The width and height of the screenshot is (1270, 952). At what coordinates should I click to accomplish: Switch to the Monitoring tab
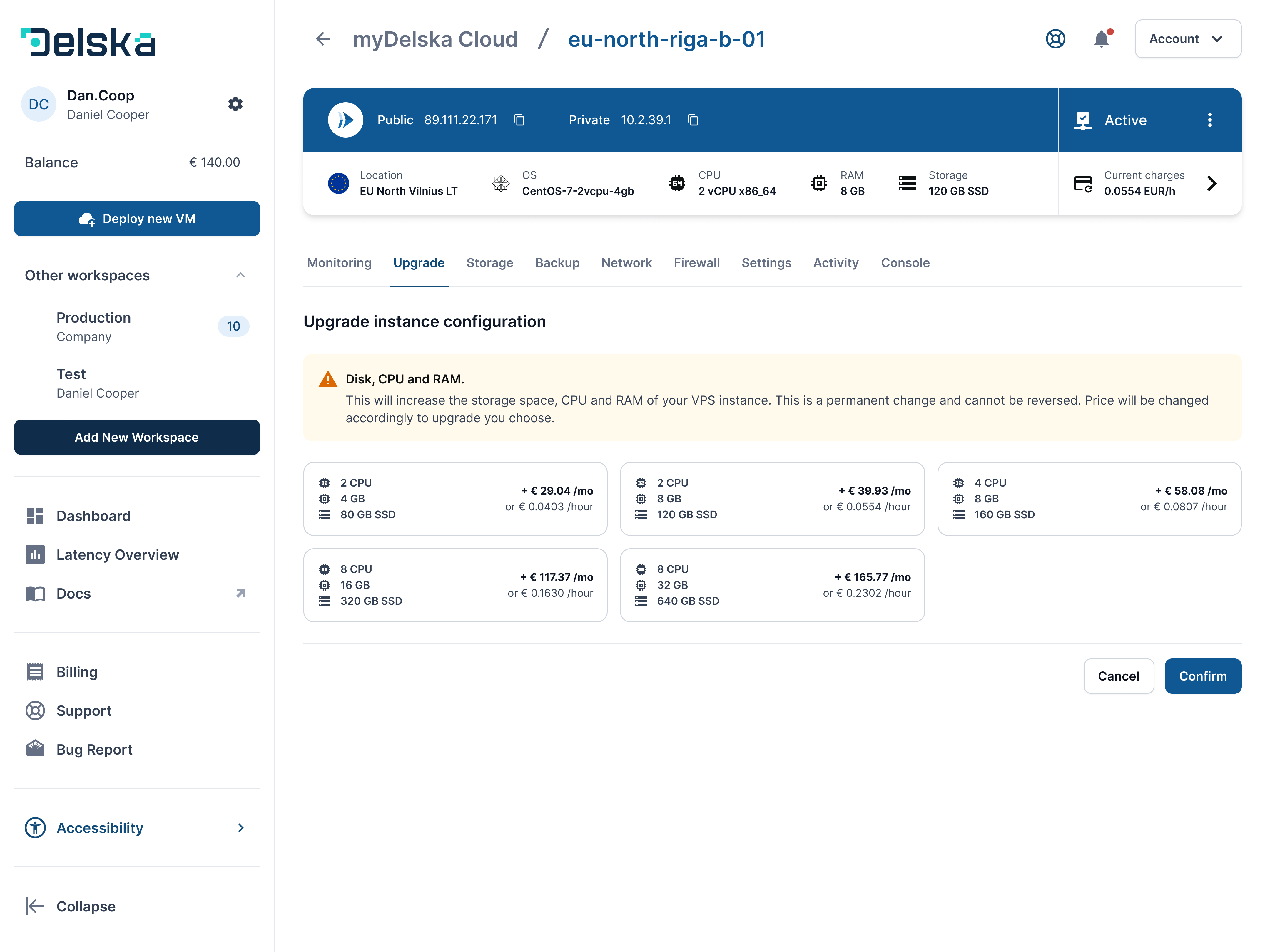click(x=339, y=263)
